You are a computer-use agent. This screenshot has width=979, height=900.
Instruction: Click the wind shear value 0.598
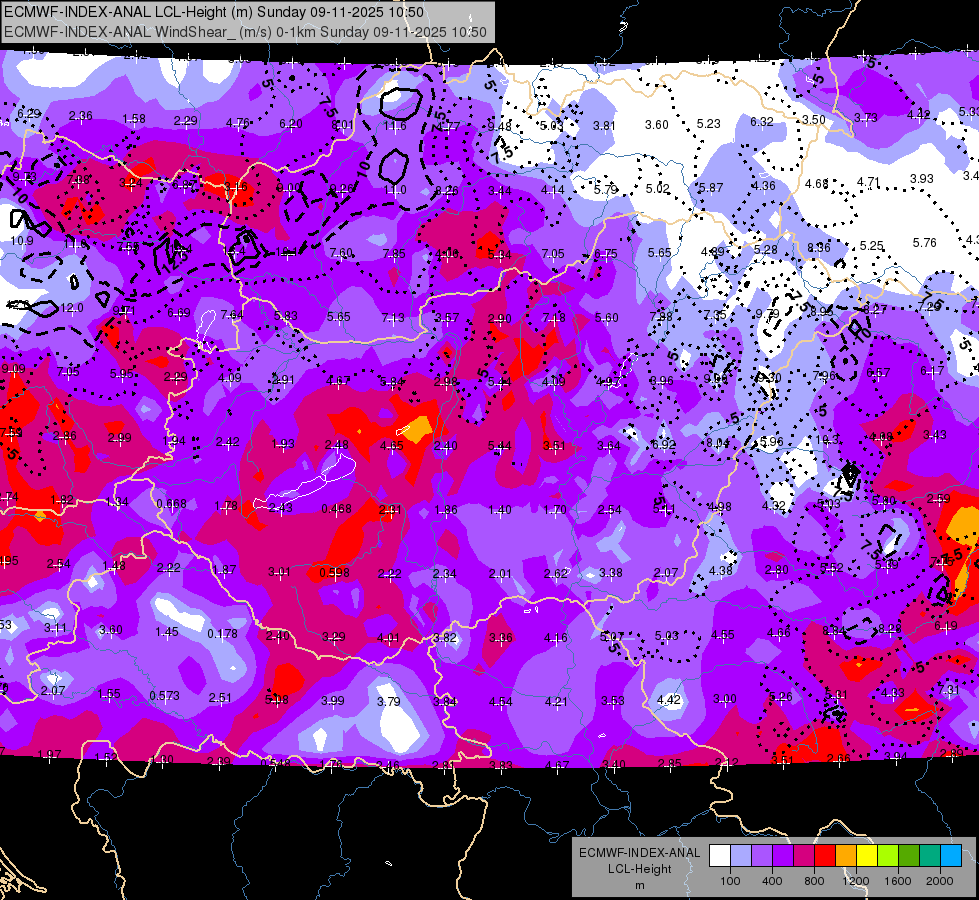[x=335, y=573]
